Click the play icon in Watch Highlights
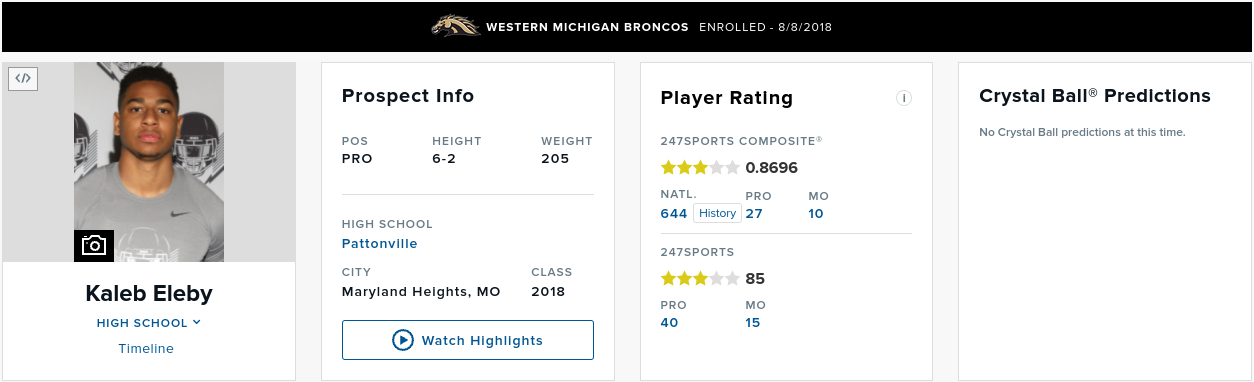This screenshot has width=1254, height=382. click(403, 340)
